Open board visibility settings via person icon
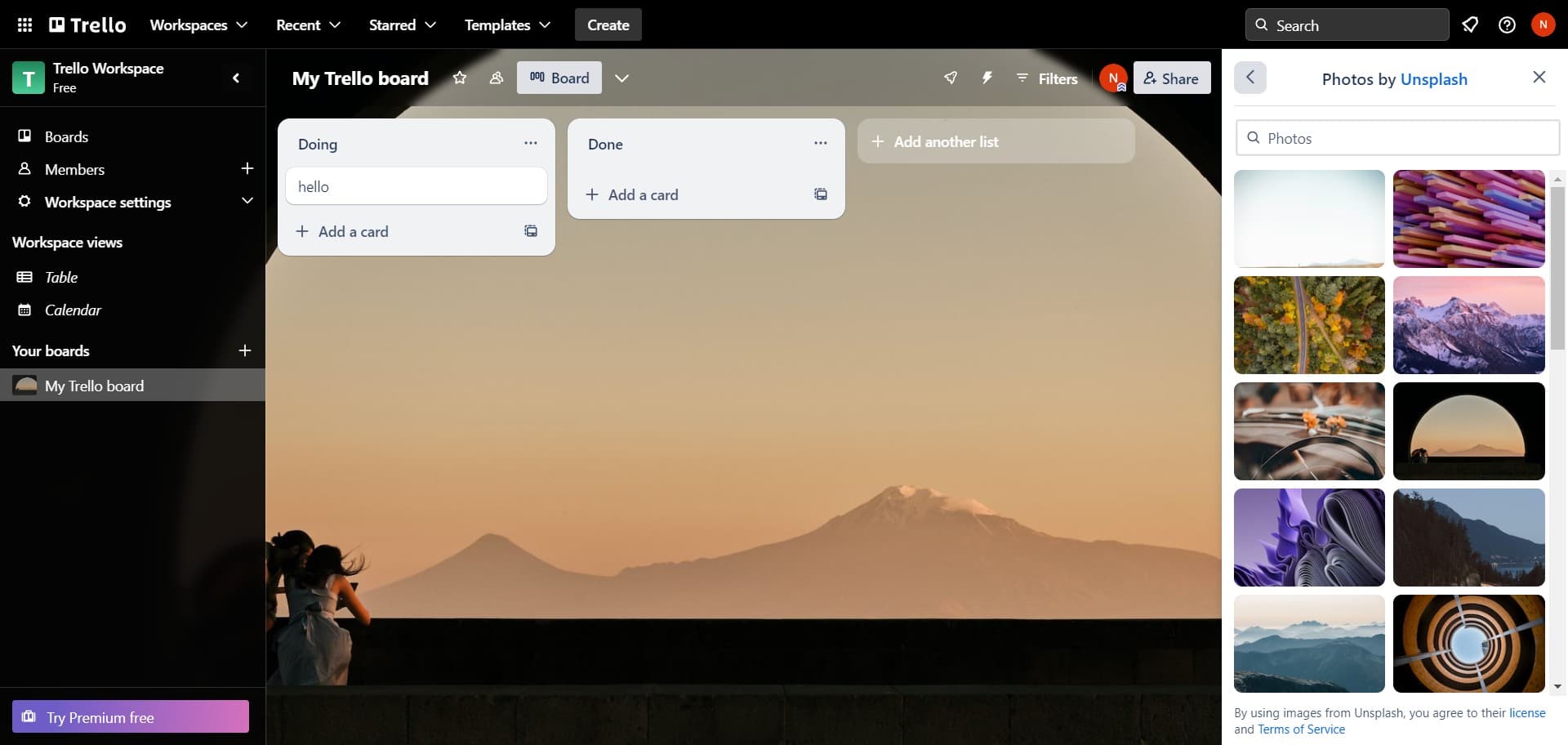Viewport: 1568px width, 745px height. pyautogui.click(x=496, y=78)
